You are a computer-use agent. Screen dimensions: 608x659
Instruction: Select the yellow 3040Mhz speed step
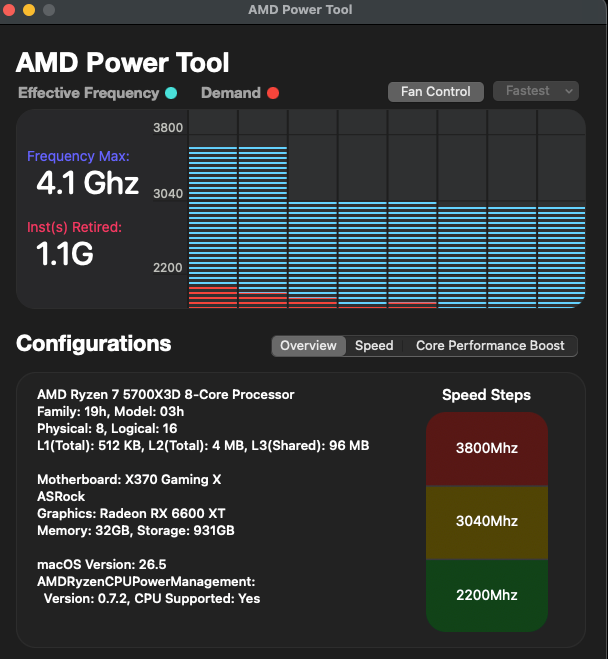click(487, 522)
